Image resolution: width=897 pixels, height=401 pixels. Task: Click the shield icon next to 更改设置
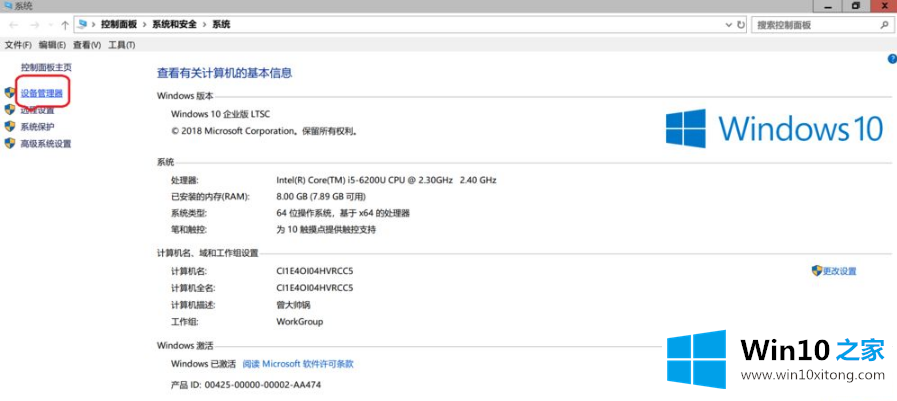click(817, 271)
